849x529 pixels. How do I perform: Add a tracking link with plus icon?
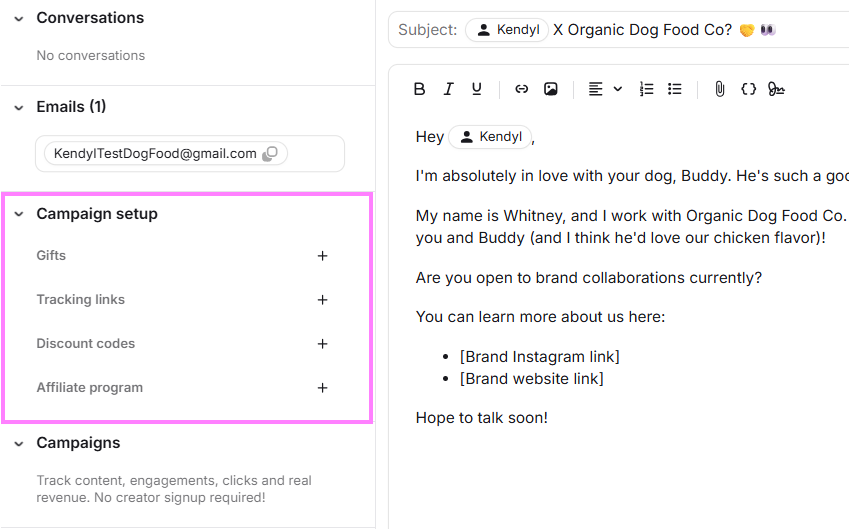[322, 300]
